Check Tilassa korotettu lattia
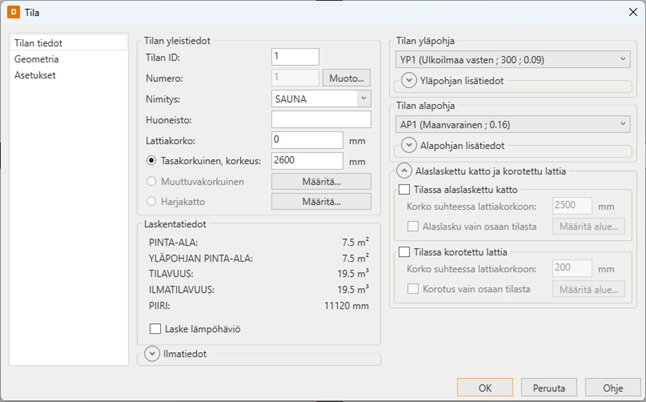646x402 pixels. coord(405,253)
